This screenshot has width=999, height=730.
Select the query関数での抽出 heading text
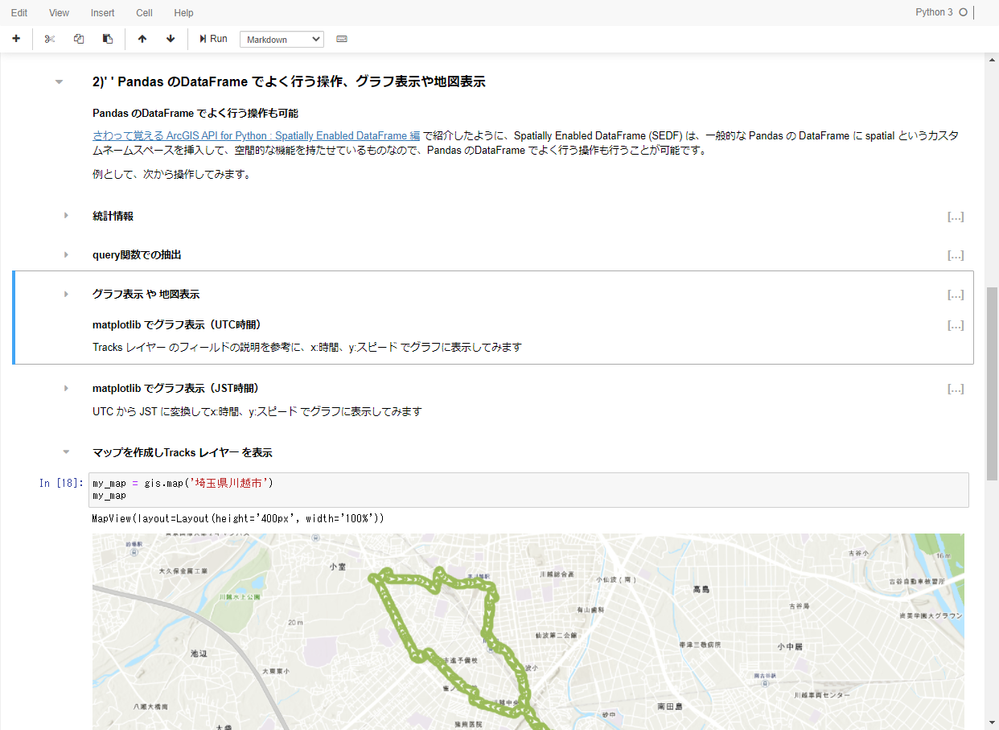pos(137,255)
